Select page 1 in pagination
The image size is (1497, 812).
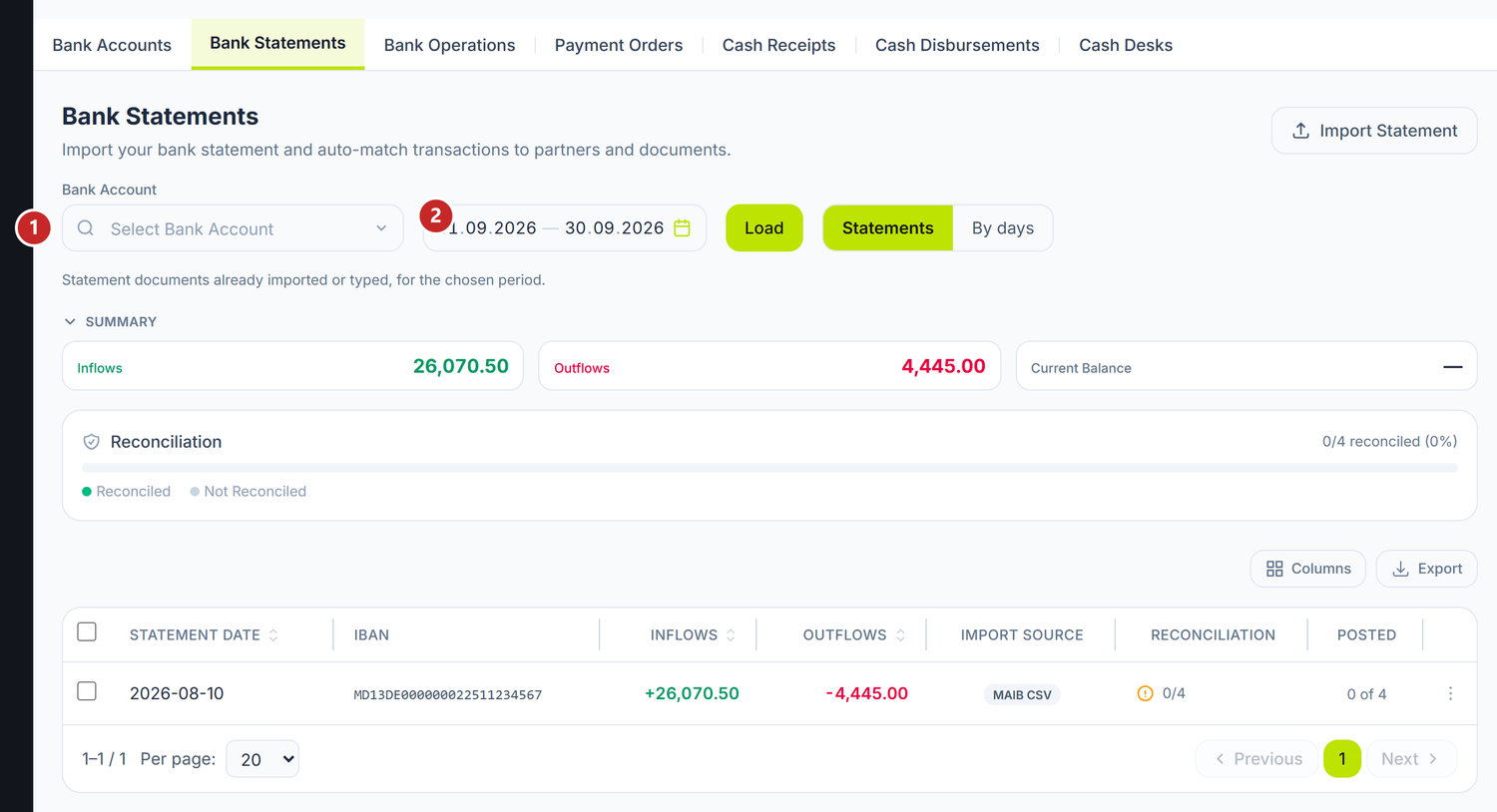1342,759
